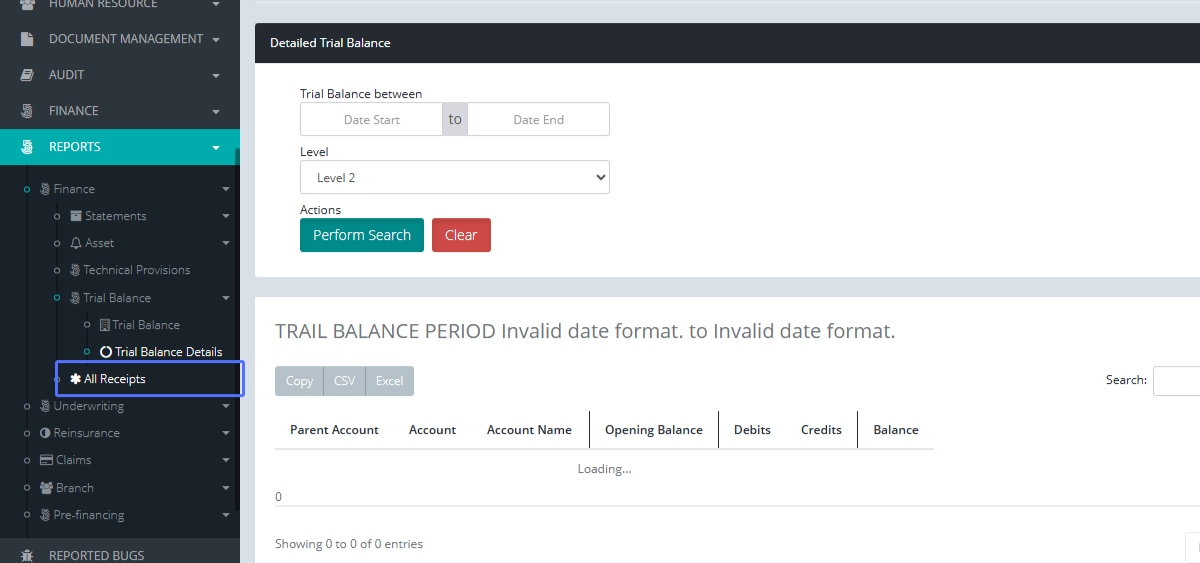Sort by Opening Balance column header
The height and width of the screenshot is (563, 1200).
(x=653, y=430)
